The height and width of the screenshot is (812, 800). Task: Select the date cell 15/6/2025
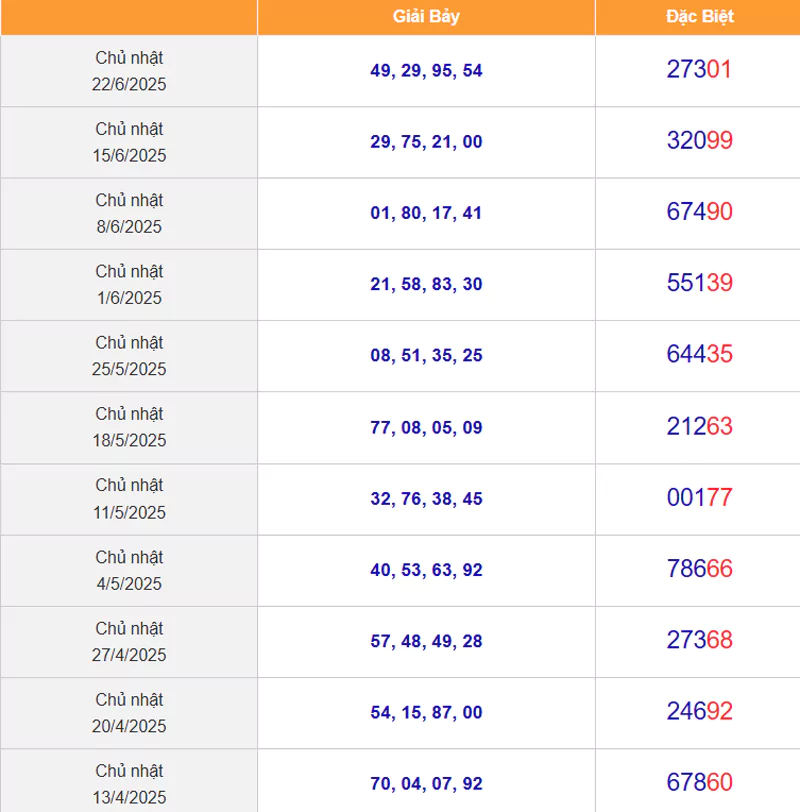point(129,142)
